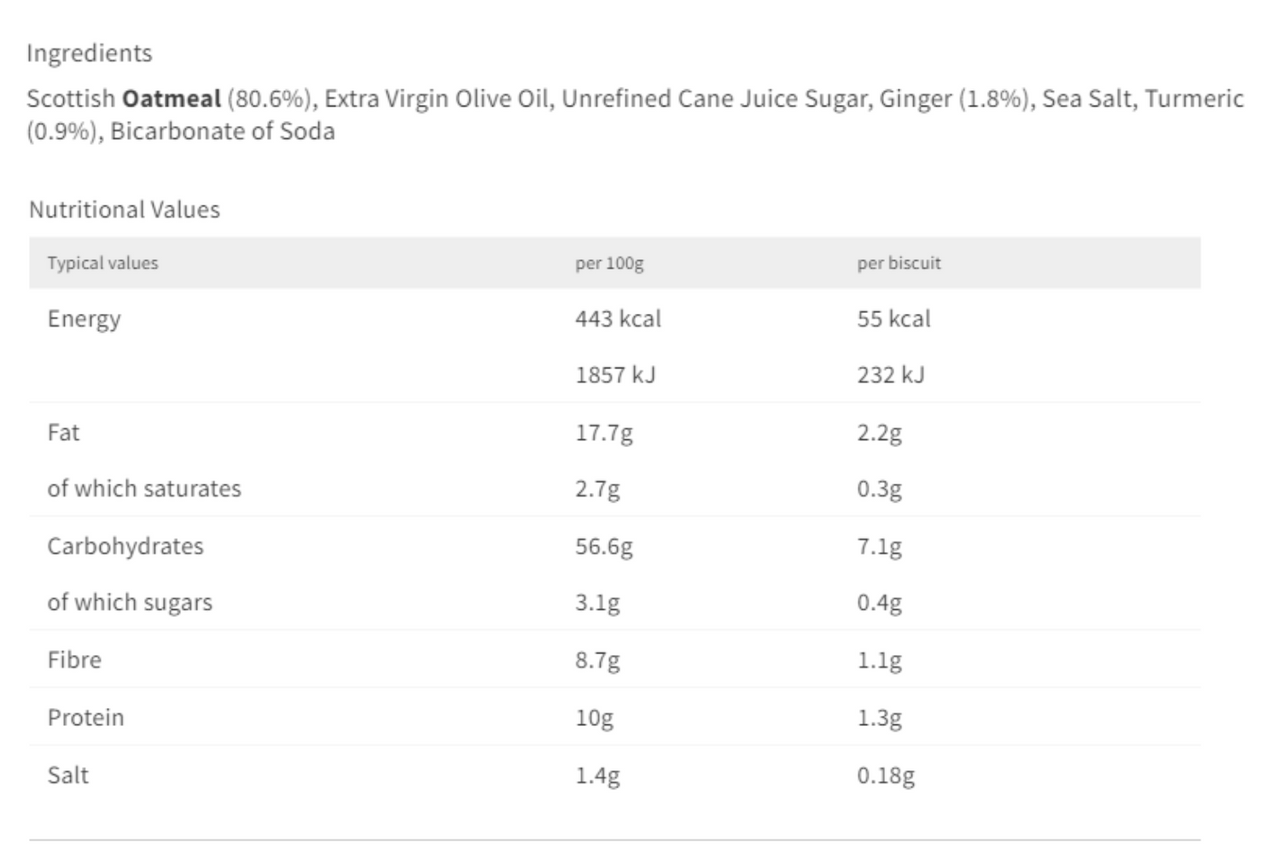Image resolution: width=1280 pixels, height=853 pixels.
Task: Click the per biscuit column header
Action: click(x=899, y=264)
